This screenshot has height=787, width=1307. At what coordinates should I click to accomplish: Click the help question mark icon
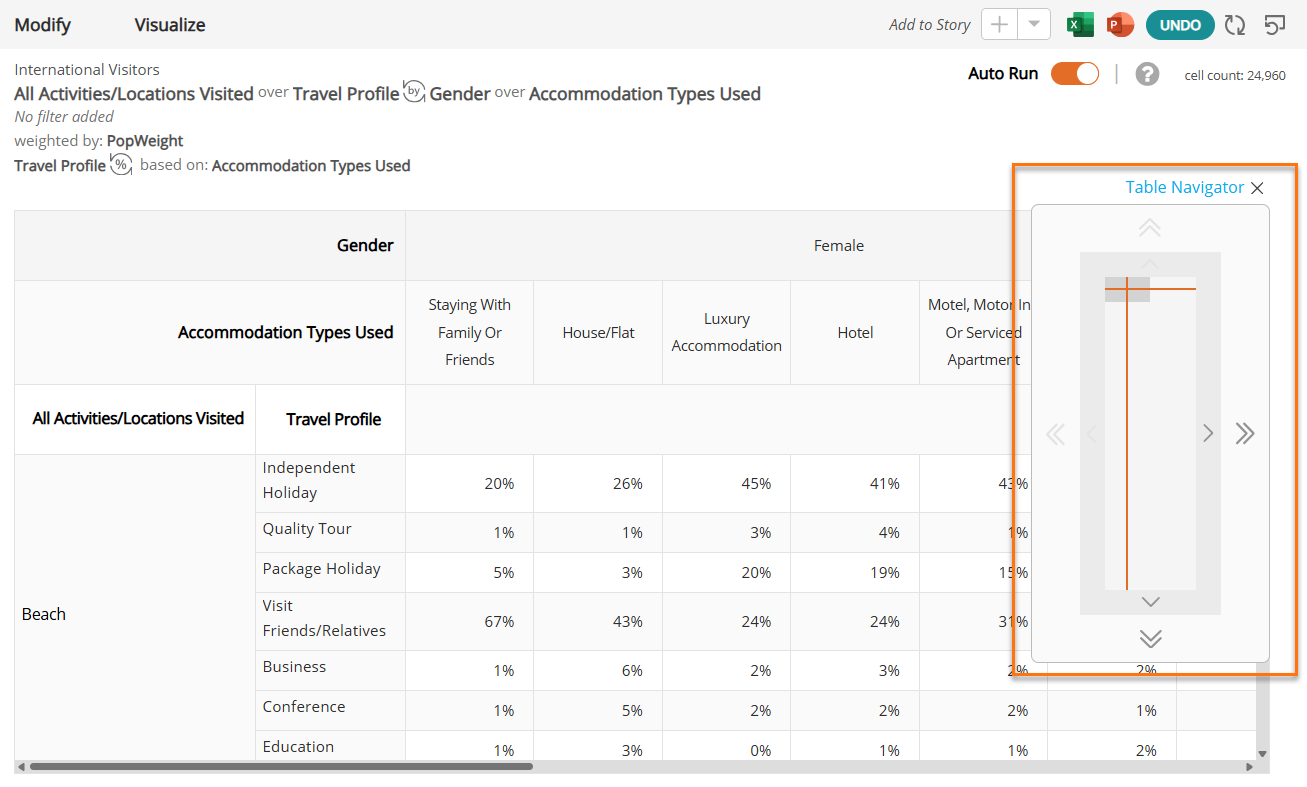coord(1147,74)
